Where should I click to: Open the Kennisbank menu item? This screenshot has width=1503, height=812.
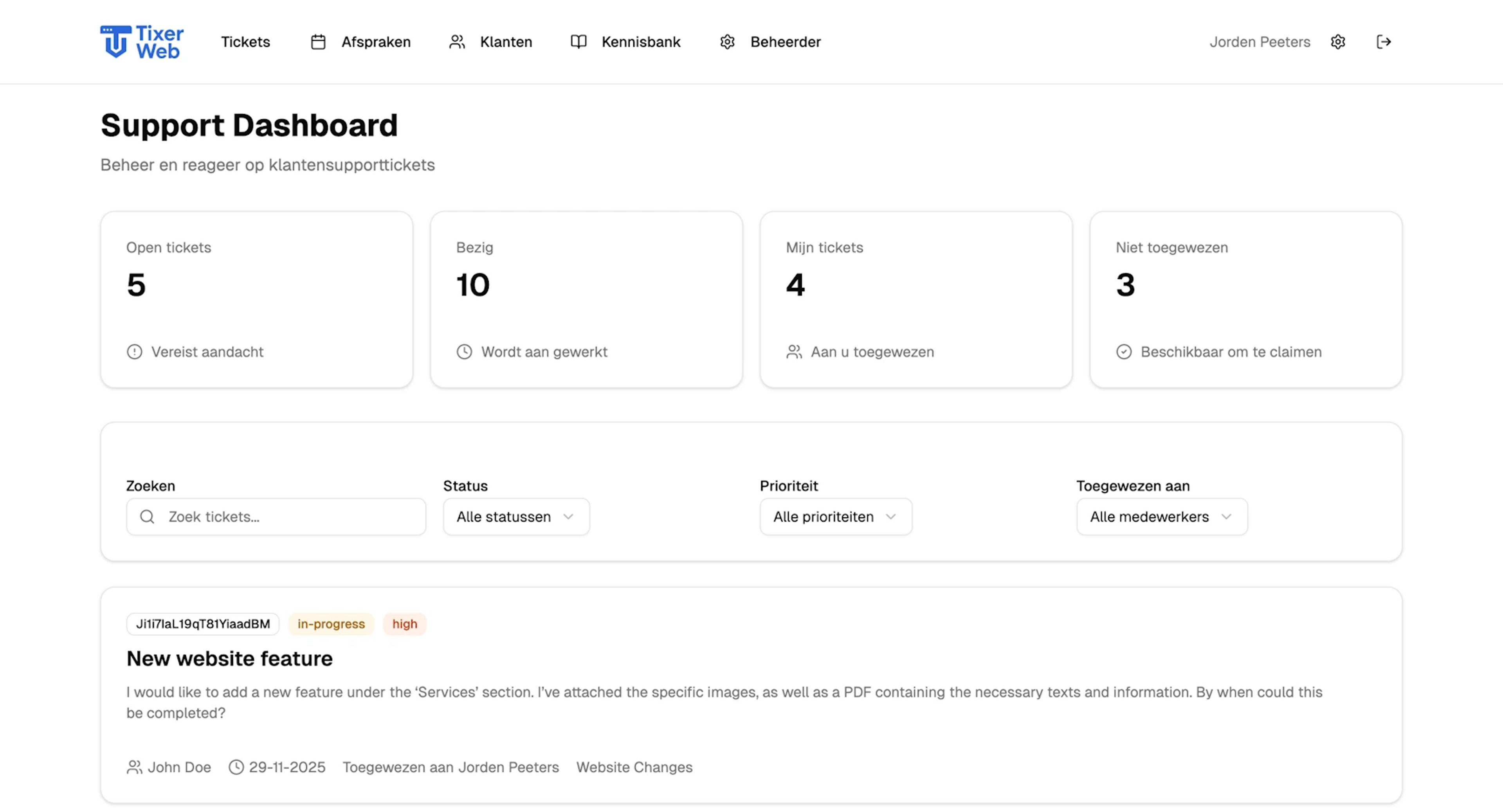(x=641, y=42)
